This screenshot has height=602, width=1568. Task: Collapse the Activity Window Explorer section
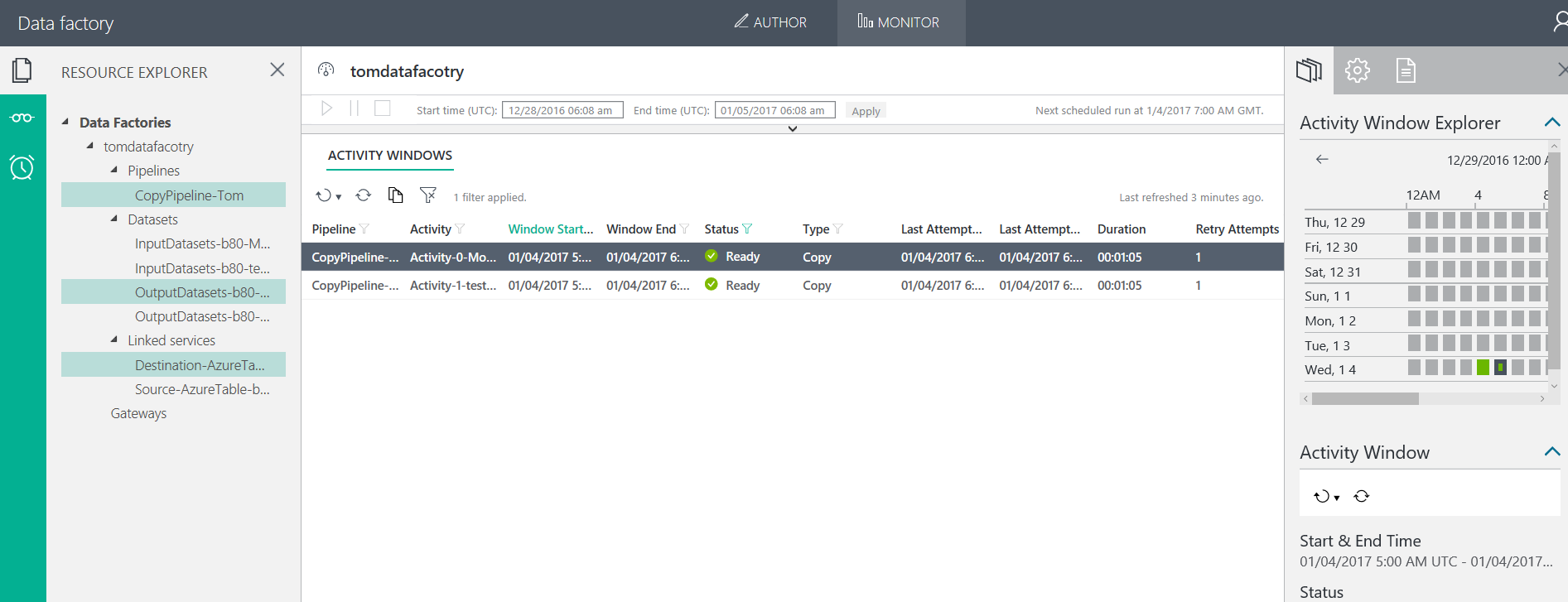pos(1552,123)
